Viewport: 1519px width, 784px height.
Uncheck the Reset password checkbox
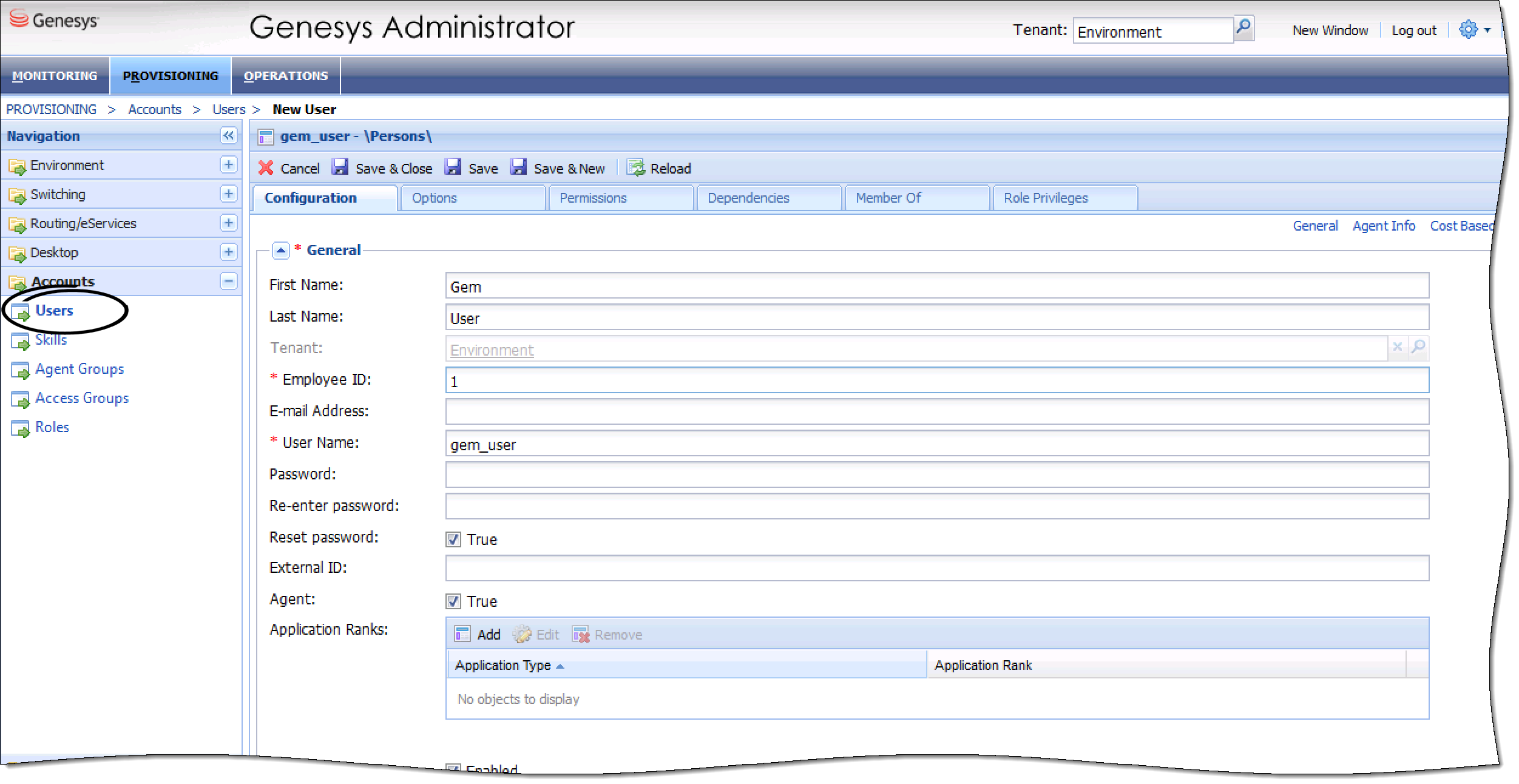pos(453,539)
